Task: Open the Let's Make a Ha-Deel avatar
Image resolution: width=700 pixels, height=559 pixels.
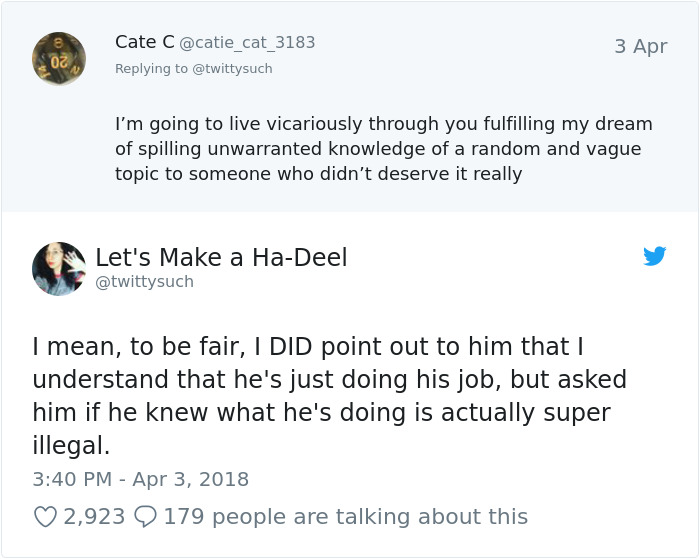Action: [x=59, y=268]
